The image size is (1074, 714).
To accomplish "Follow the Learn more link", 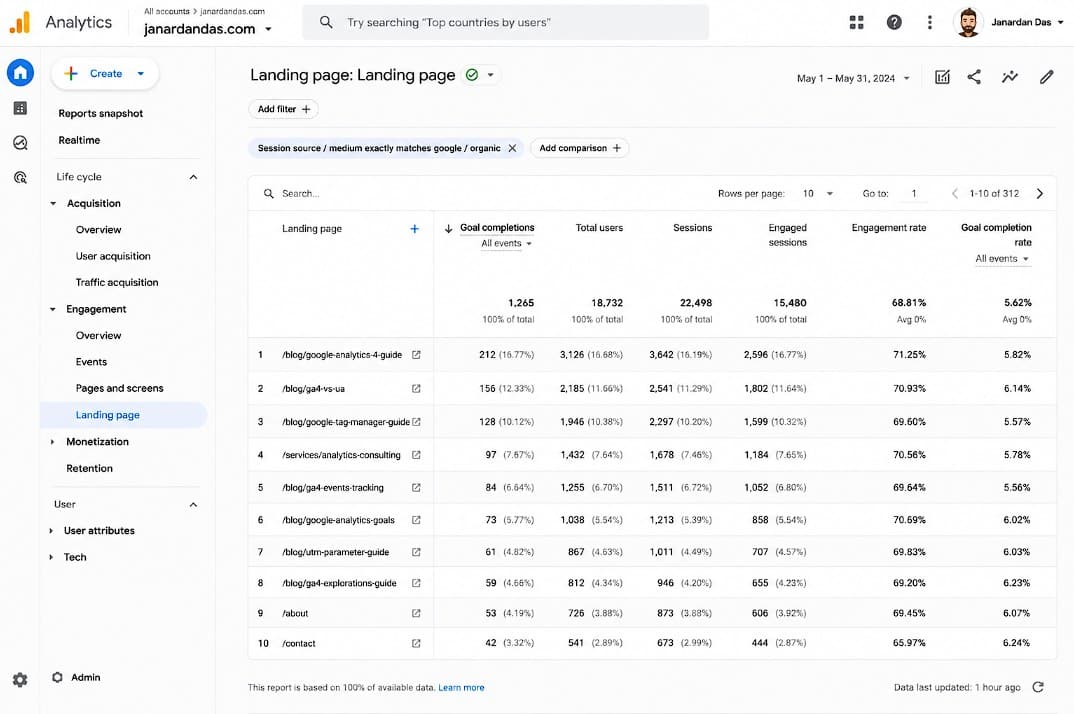I will click(461, 687).
